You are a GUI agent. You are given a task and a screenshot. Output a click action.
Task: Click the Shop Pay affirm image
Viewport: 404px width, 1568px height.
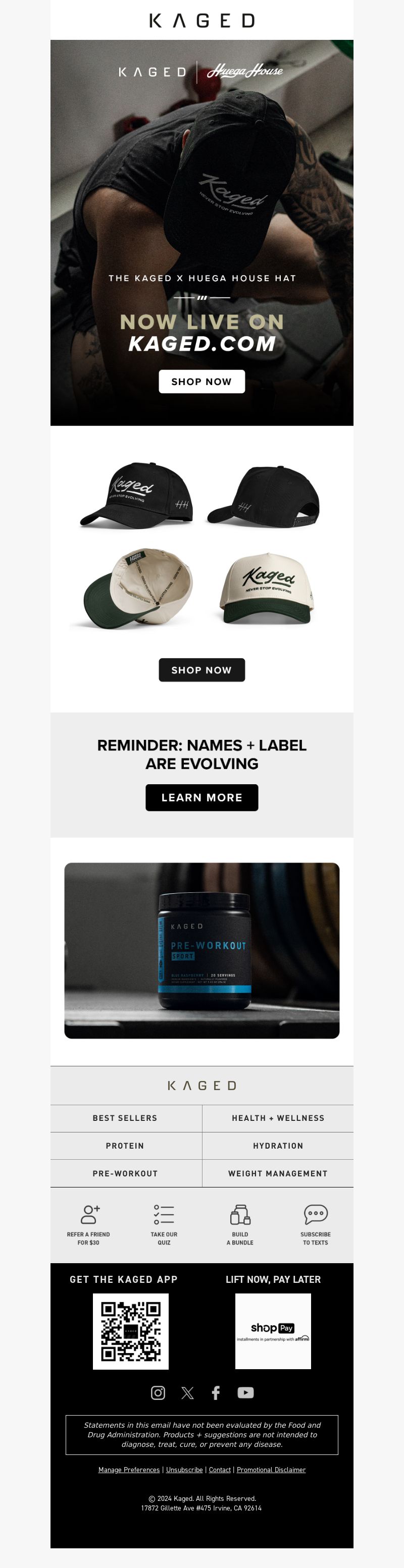tap(273, 1331)
